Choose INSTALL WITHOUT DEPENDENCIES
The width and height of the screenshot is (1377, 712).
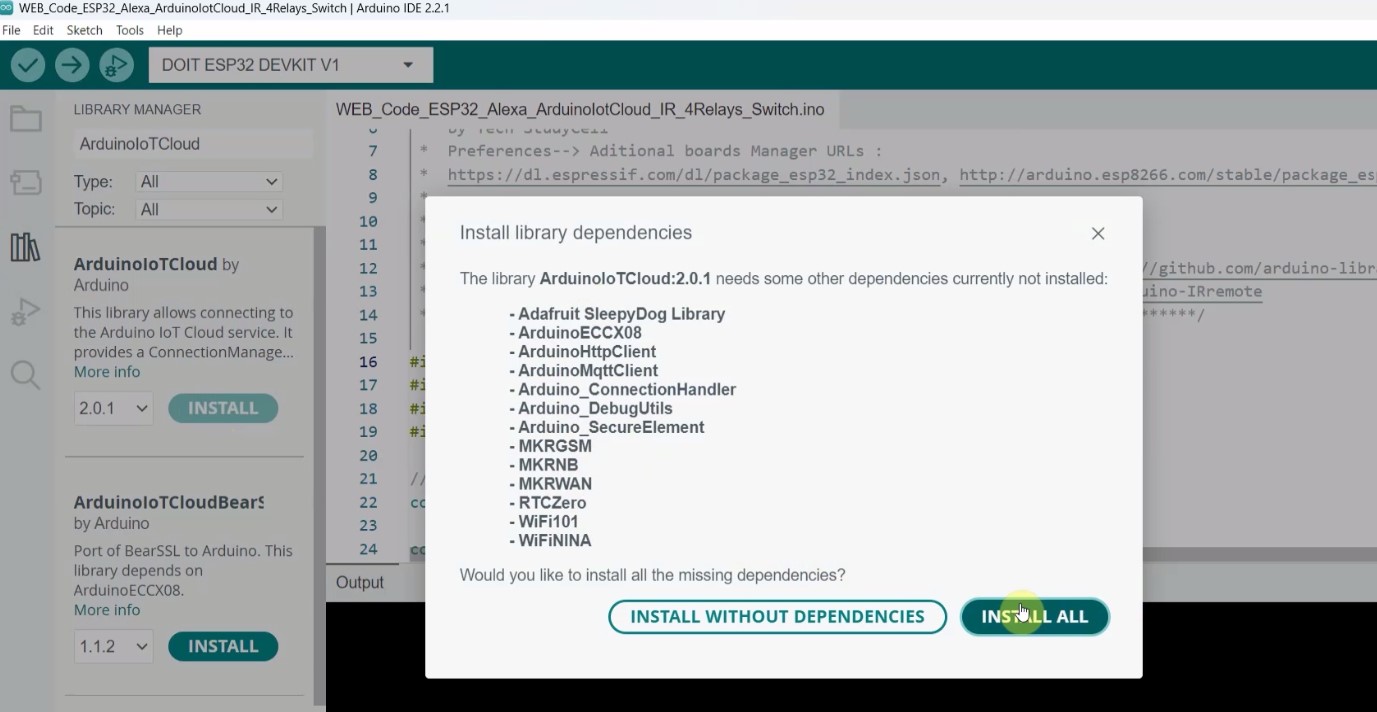coord(777,617)
